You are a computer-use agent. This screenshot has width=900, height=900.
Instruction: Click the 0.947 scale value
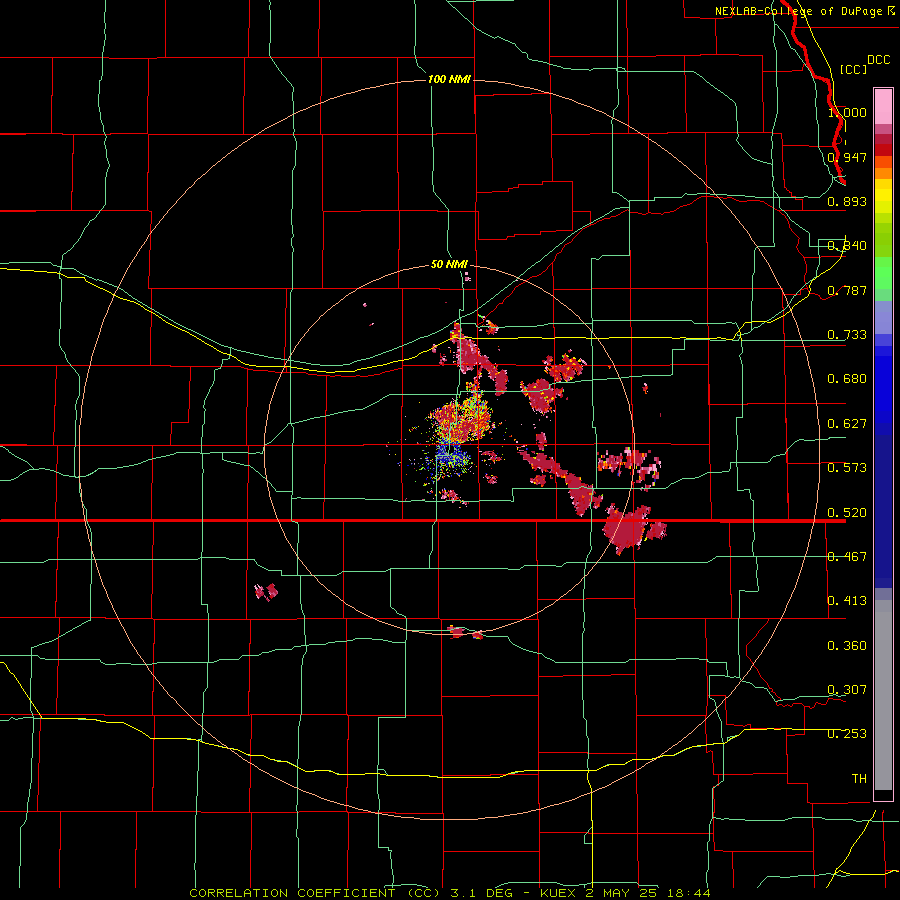click(x=847, y=157)
